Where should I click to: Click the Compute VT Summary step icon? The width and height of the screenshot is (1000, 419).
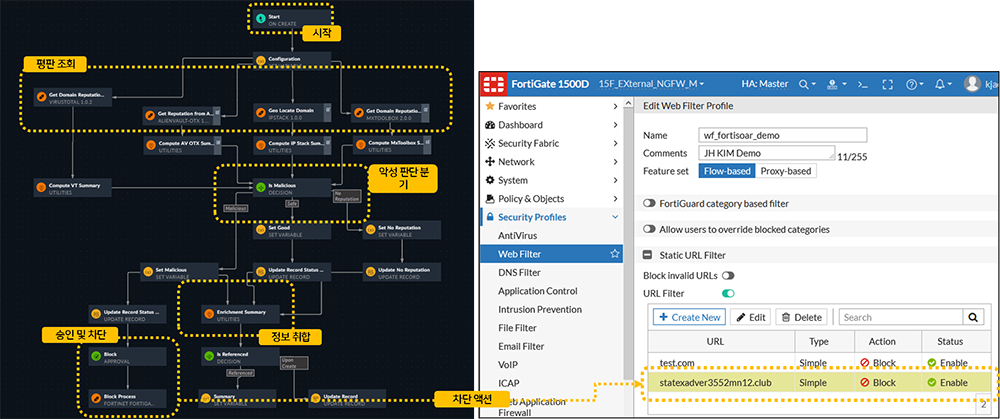pos(41,187)
